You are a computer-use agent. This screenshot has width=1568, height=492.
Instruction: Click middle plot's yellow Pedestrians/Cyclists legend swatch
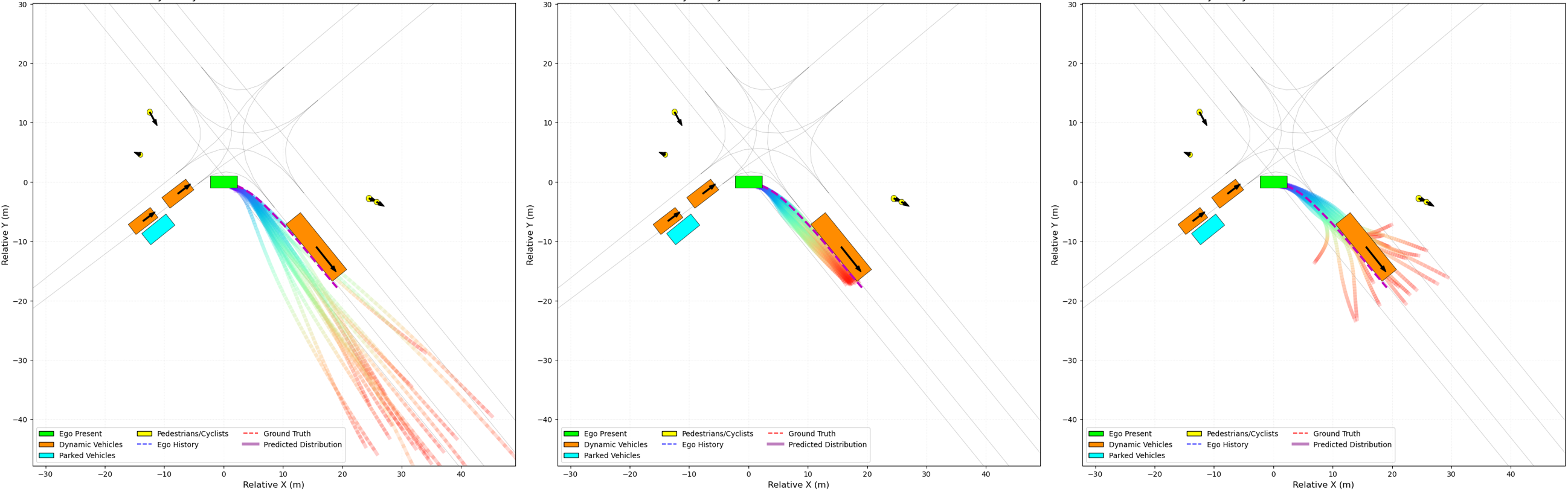point(669,433)
